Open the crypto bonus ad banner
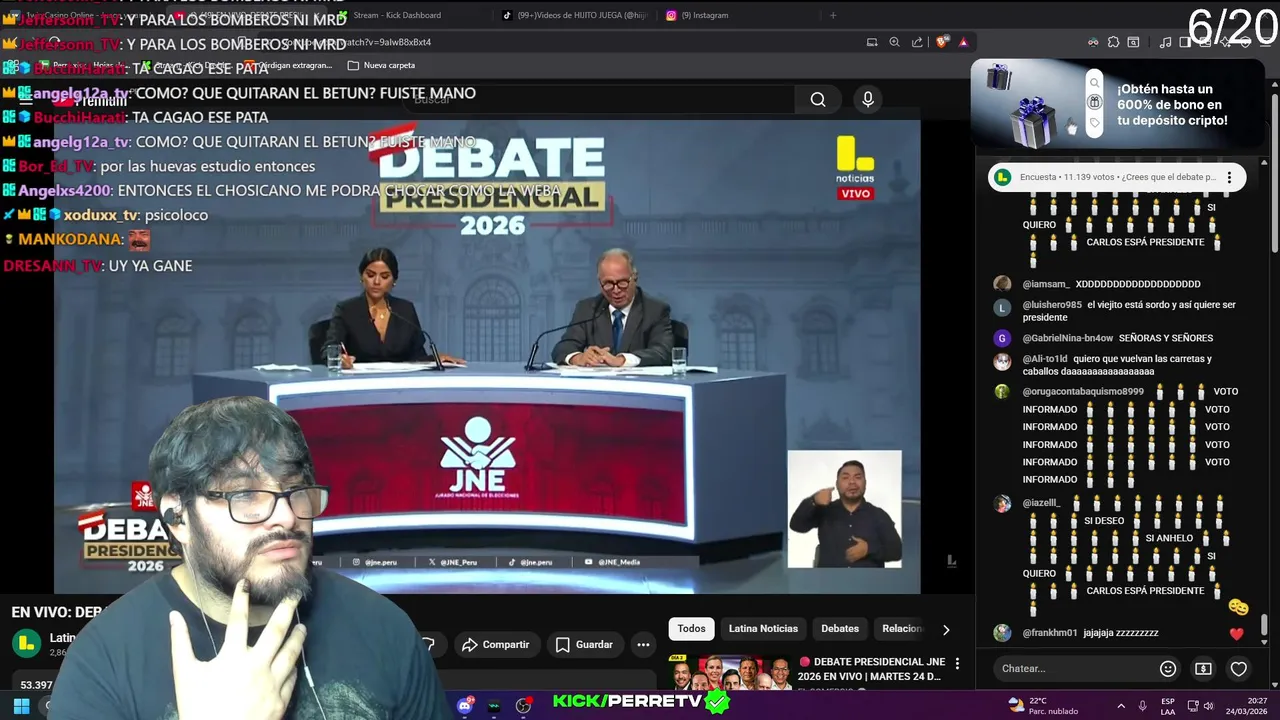This screenshot has width=1280, height=720. tap(1117, 104)
